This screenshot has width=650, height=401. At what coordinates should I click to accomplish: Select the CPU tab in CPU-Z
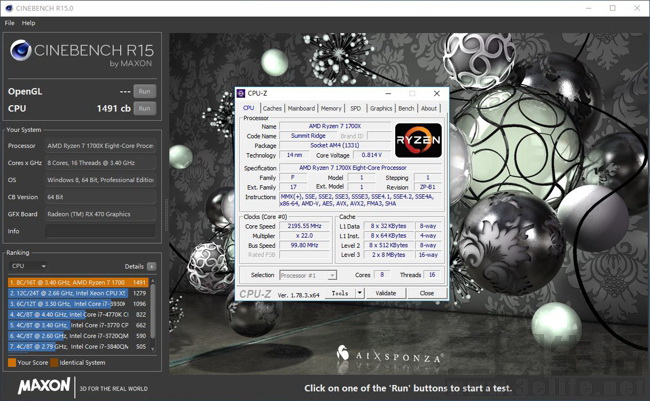pyautogui.click(x=249, y=108)
